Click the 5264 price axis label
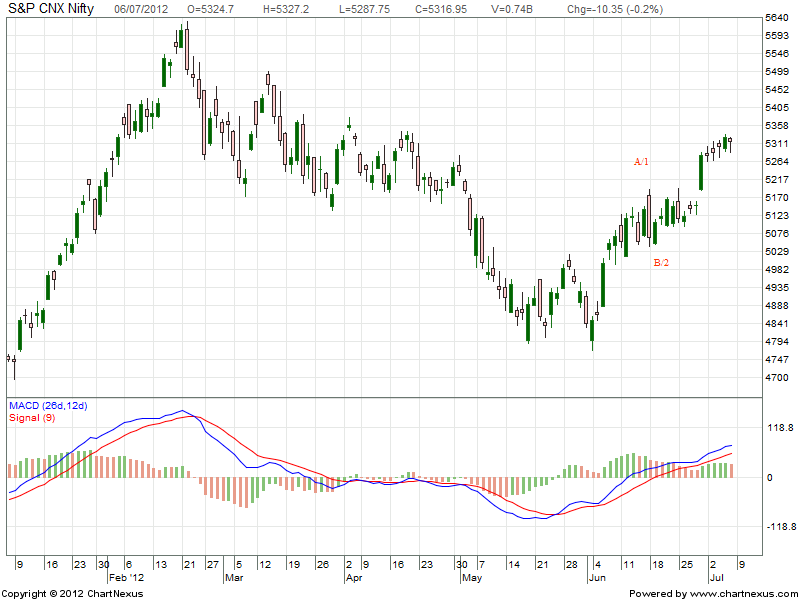This screenshot has height=600, width=800. click(x=778, y=162)
